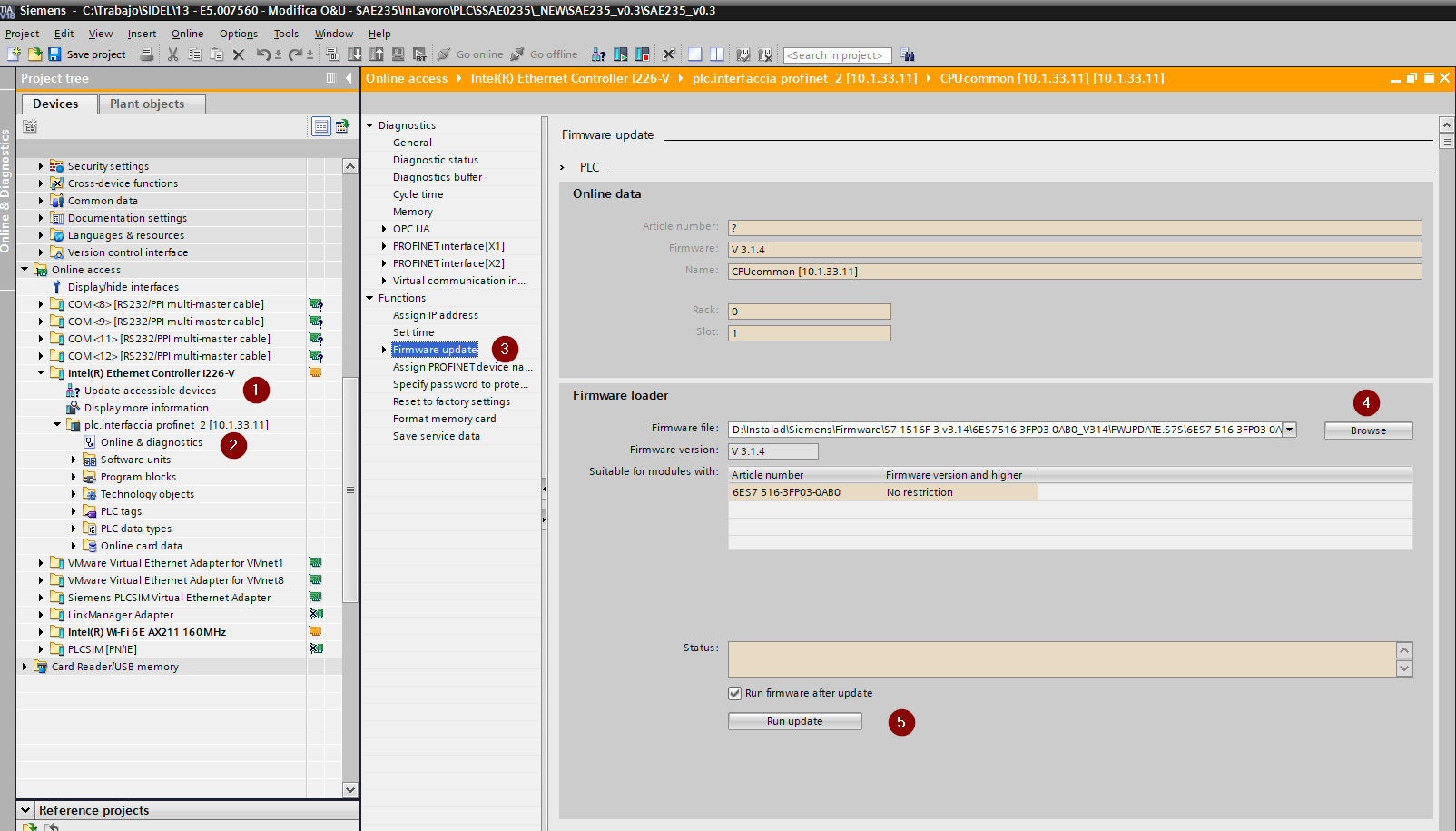Expand the OPC UA diagnostics node

(384, 229)
